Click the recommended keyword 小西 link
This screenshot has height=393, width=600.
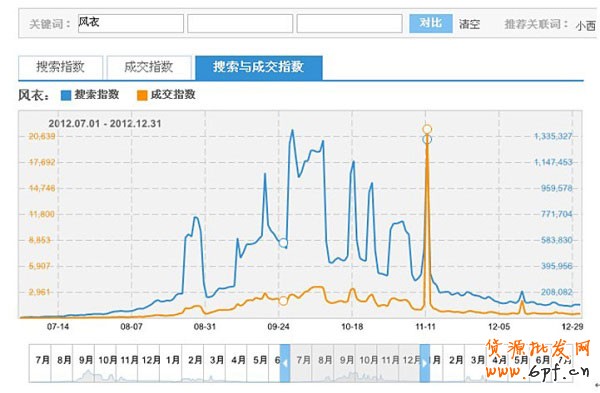[585, 25]
